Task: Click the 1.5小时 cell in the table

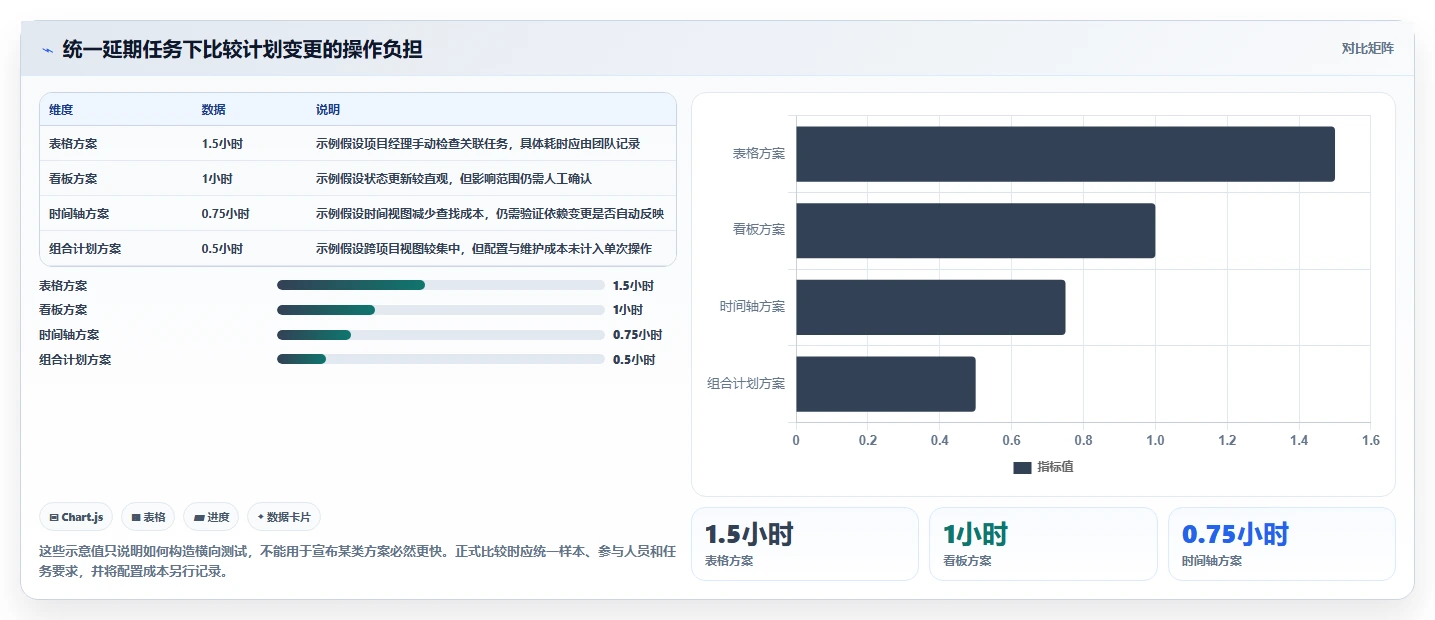Action: click(x=222, y=144)
